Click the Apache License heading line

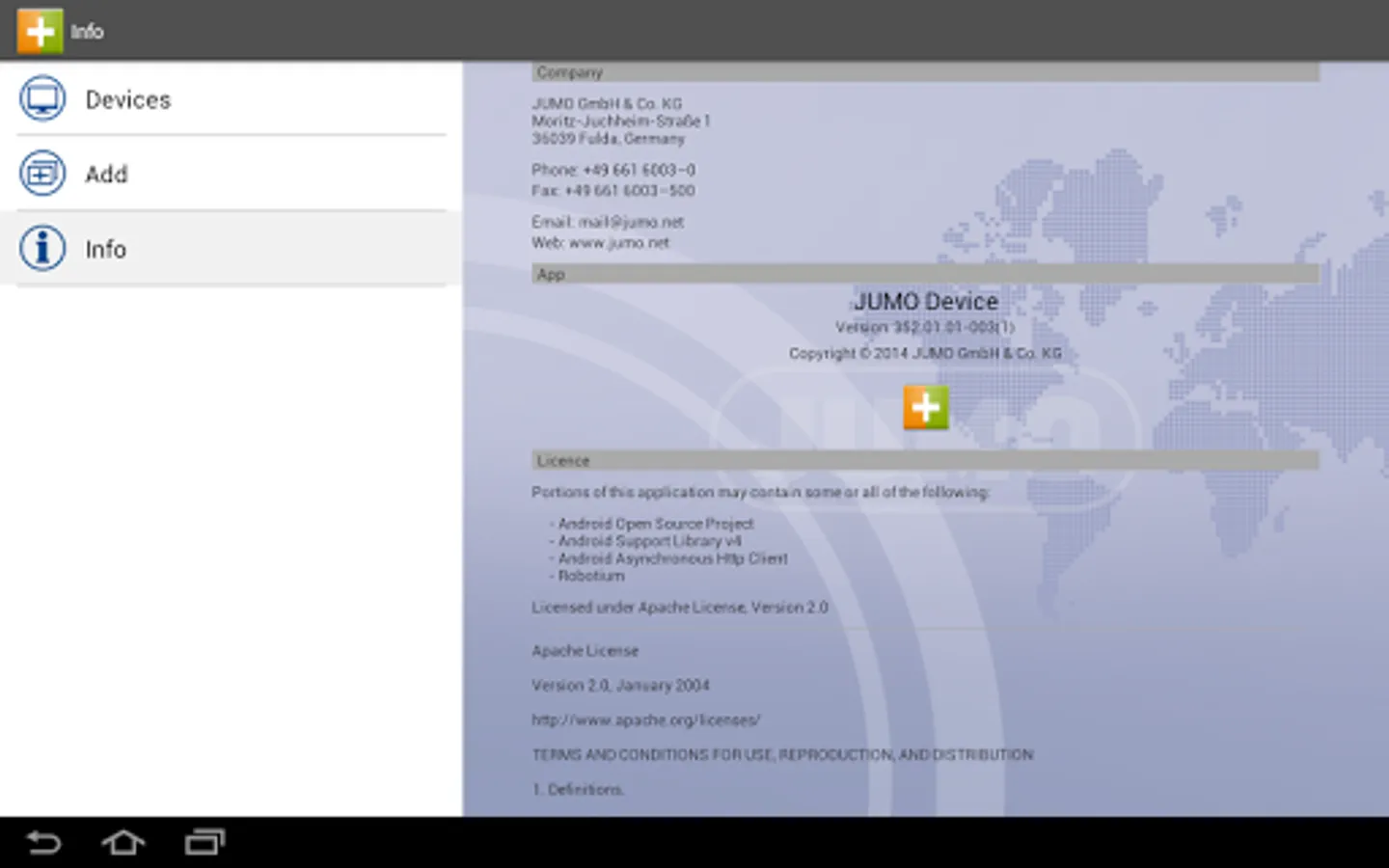585,651
